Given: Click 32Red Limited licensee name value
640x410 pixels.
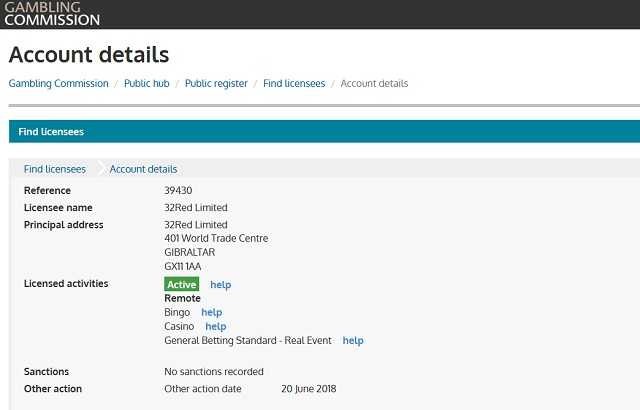Looking at the screenshot, I should click(x=196, y=208).
